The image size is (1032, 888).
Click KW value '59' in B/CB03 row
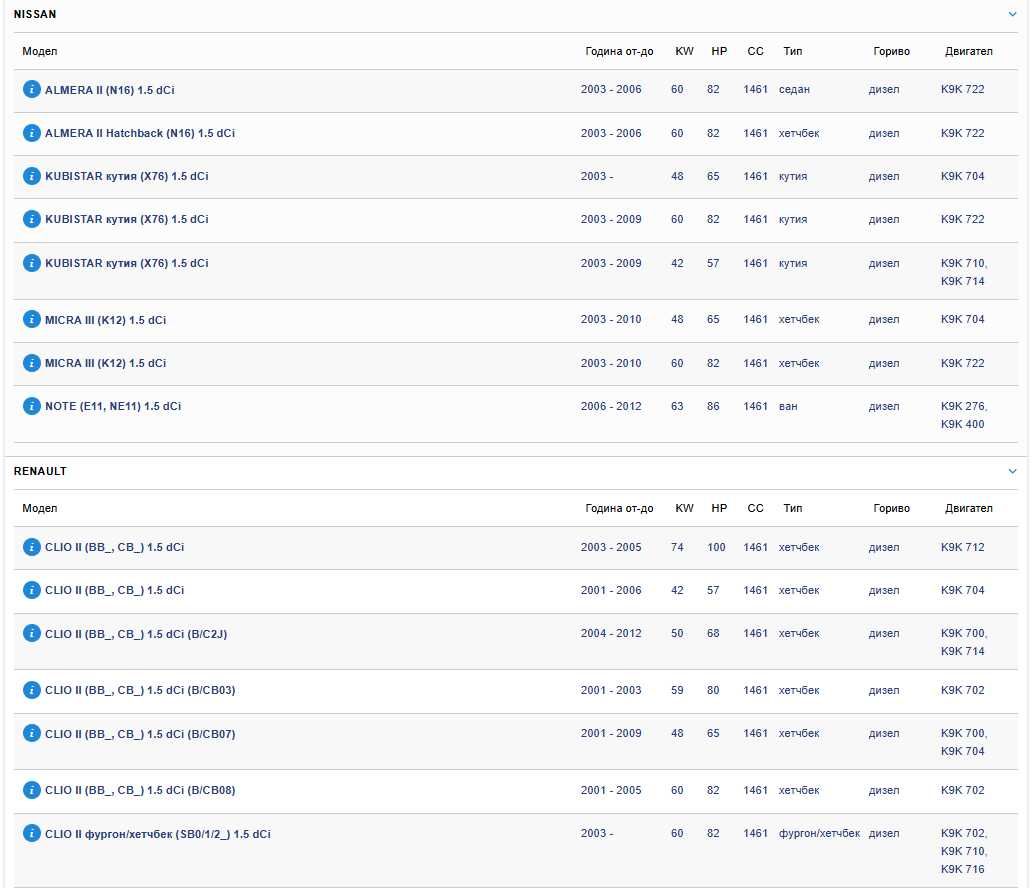(x=677, y=690)
